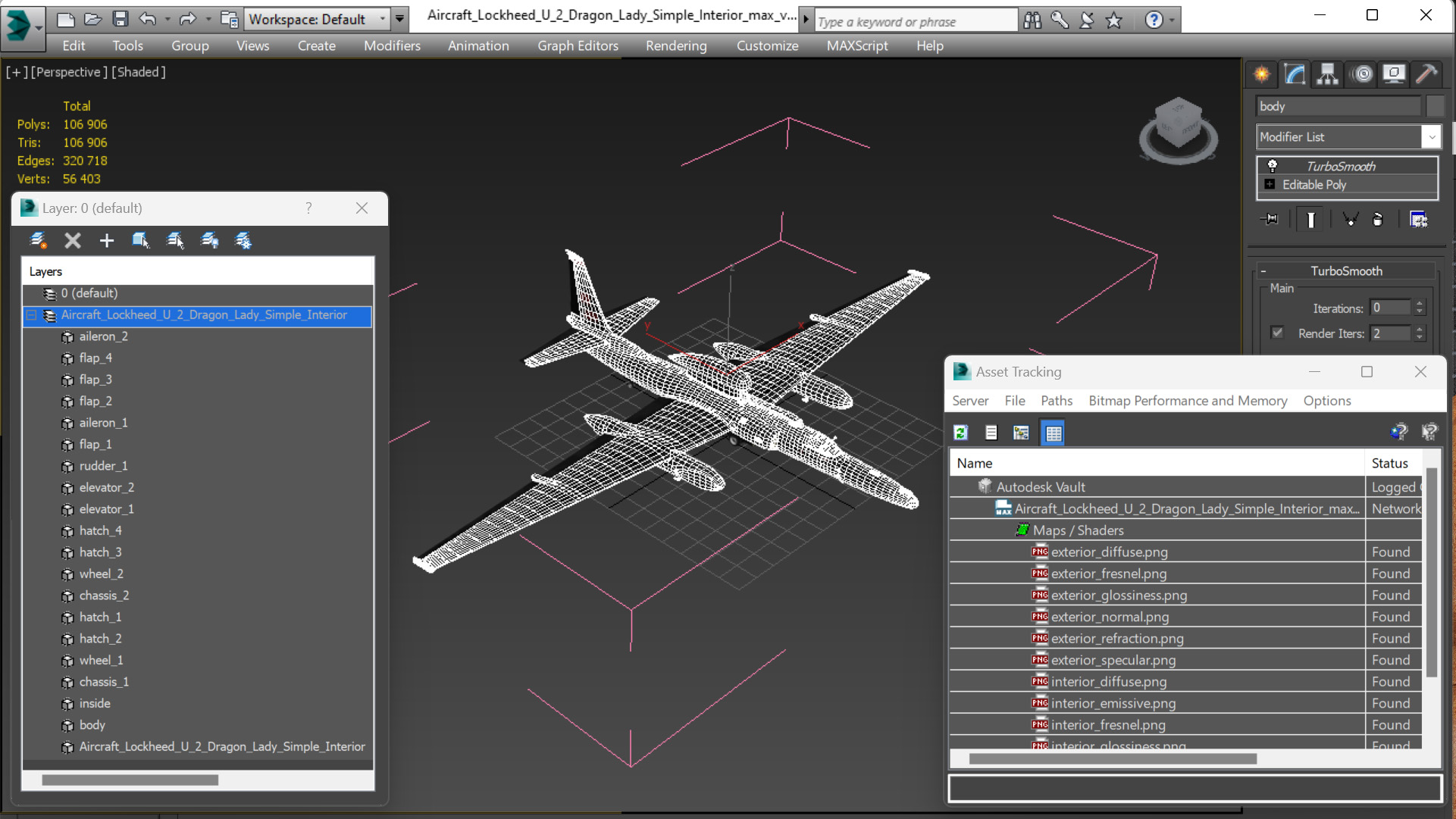
Task: Click the Render Iters spinner arrows
Action: 1420,333
